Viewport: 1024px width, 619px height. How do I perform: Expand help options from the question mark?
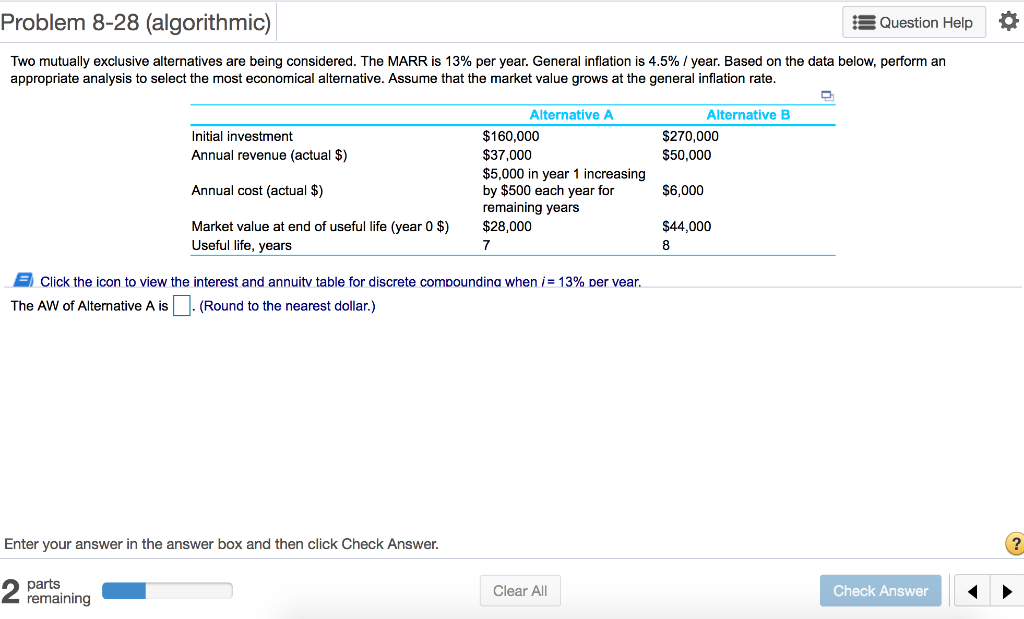pyautogui.click(x=1015, y=544)
